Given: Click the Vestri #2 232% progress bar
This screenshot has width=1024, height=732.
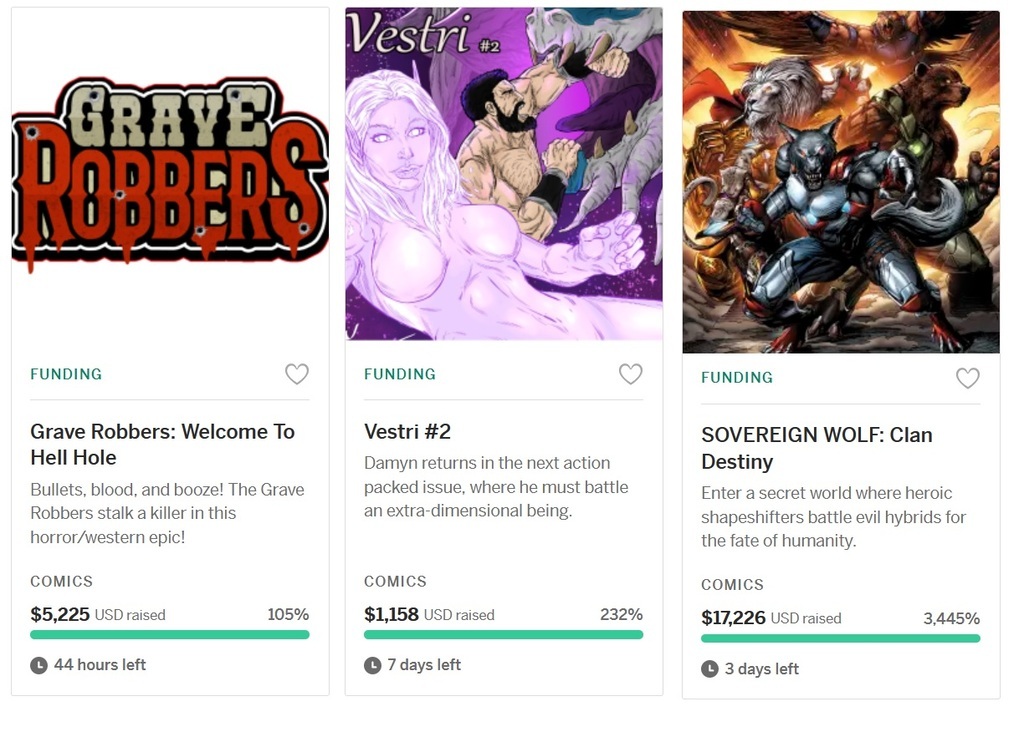Looking at the screenshot, I should (503, 634).
